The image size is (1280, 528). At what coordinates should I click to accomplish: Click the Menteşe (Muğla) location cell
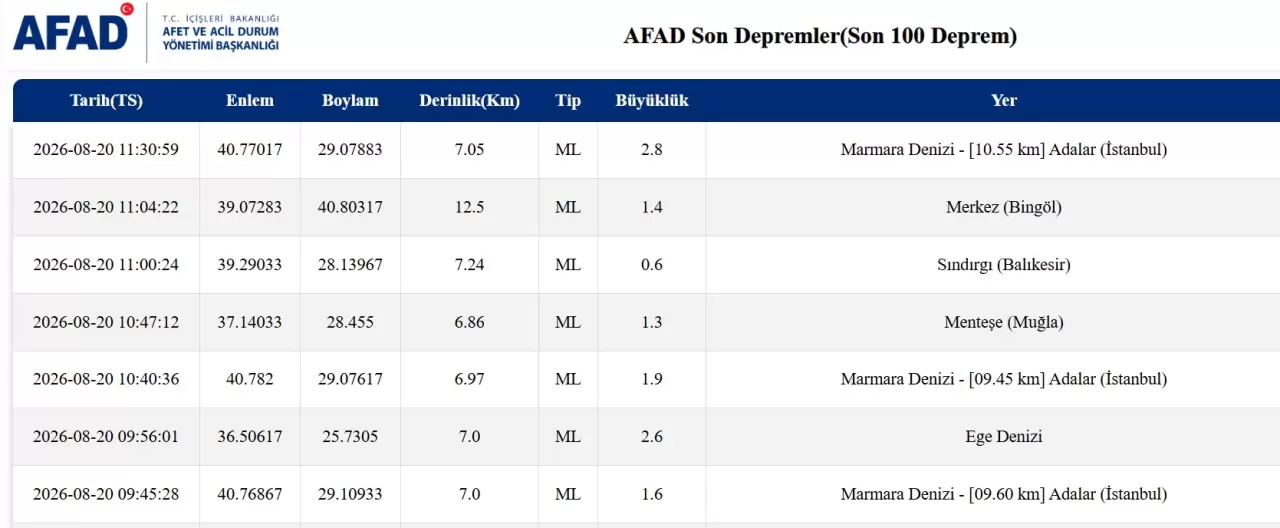coord(1004,322)
